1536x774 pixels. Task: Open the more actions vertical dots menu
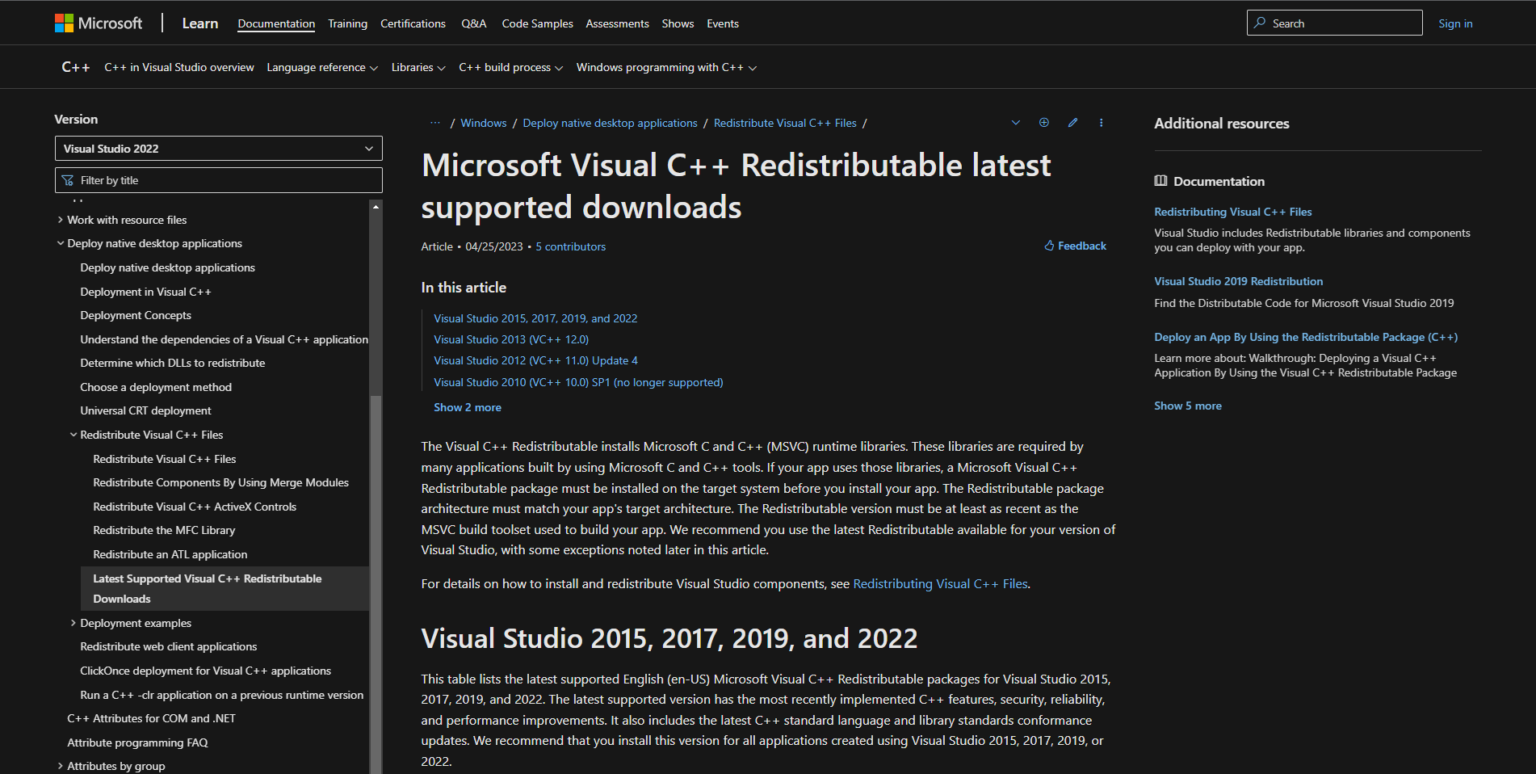(1101, 123)
